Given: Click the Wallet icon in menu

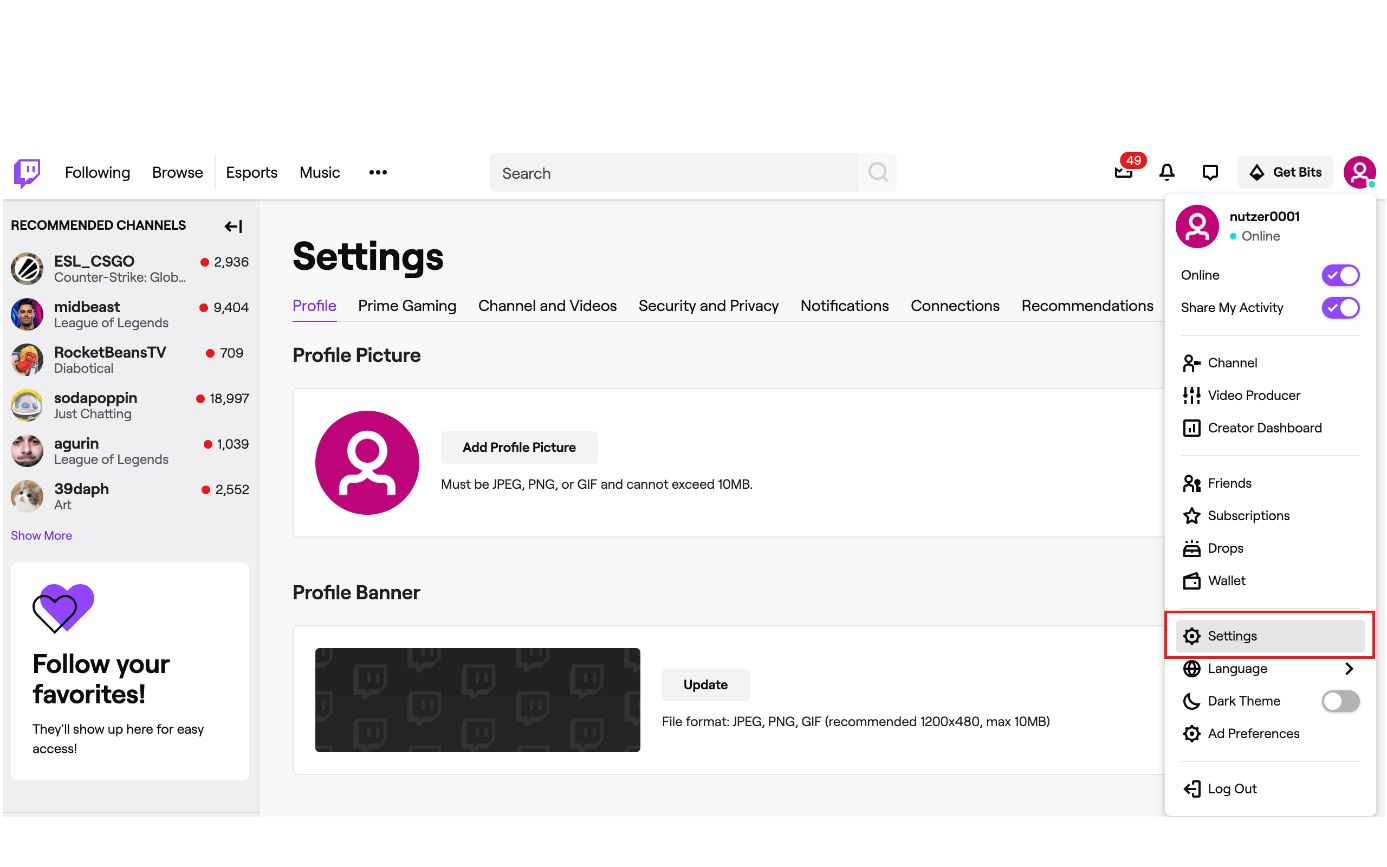Looking at the screenshot, I should (1191, 581).
